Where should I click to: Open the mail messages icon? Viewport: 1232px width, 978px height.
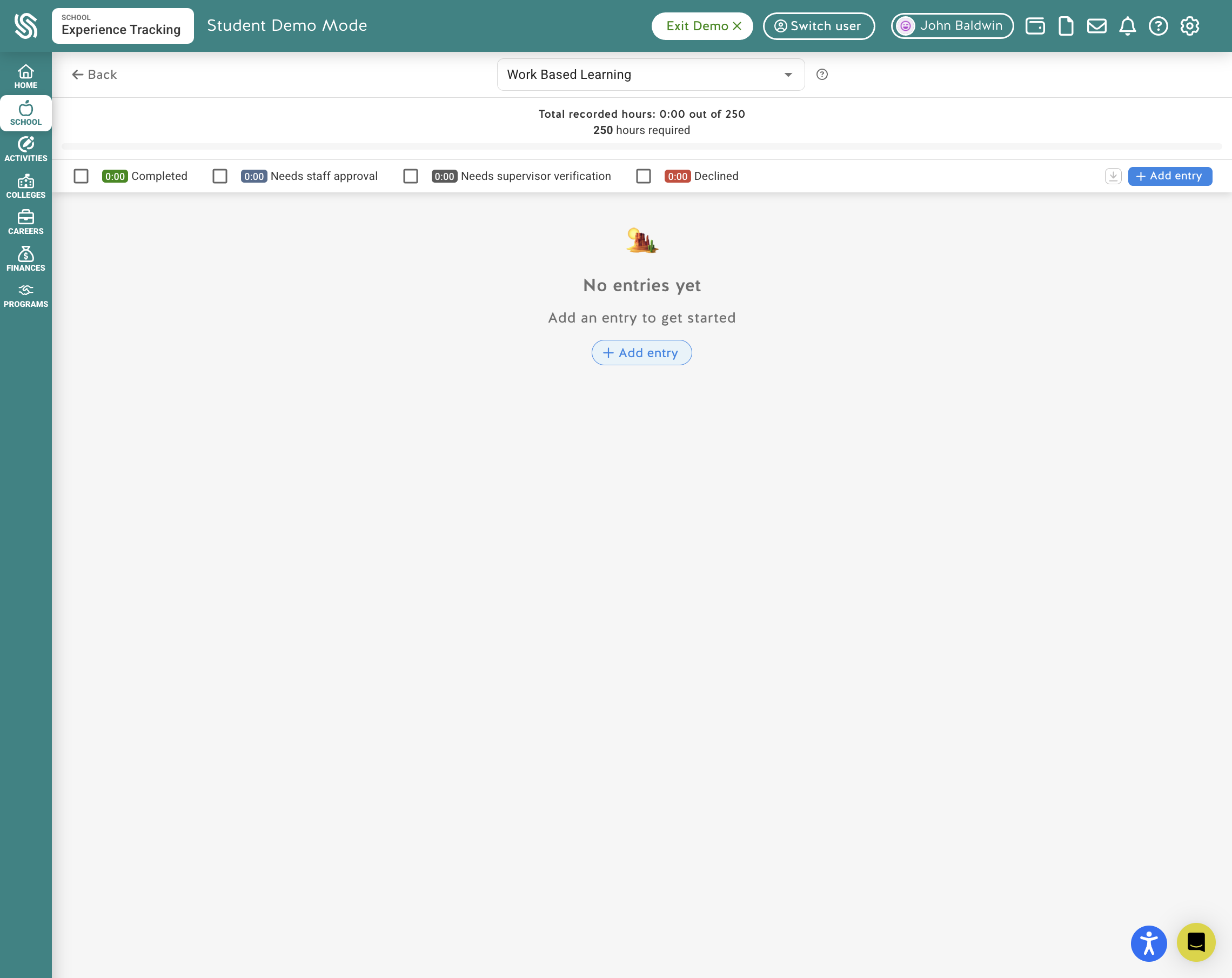click(1096, 26)
